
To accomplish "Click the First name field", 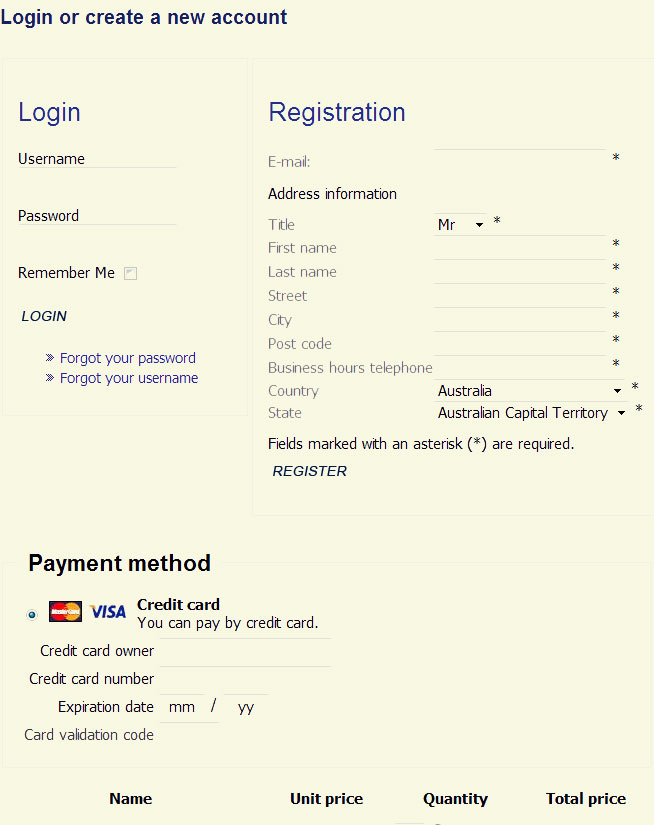I will (520, 247).
